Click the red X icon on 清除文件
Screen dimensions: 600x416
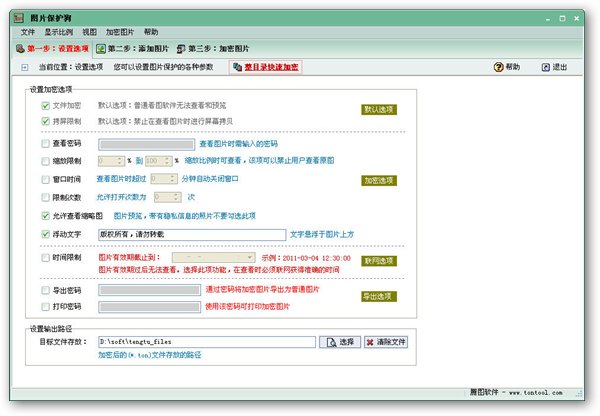coord(370,342)
